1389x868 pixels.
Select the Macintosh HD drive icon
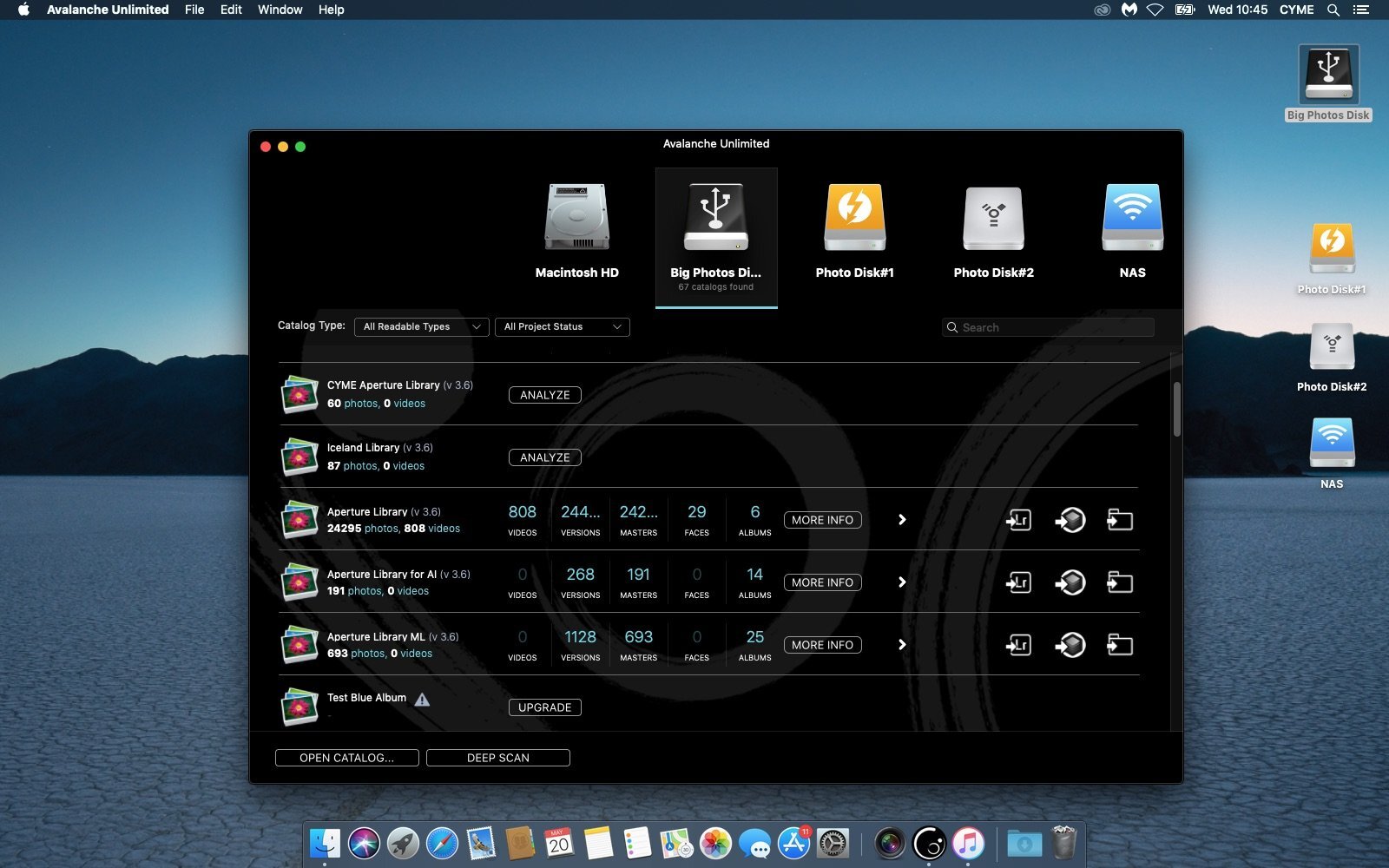[577, 217]
